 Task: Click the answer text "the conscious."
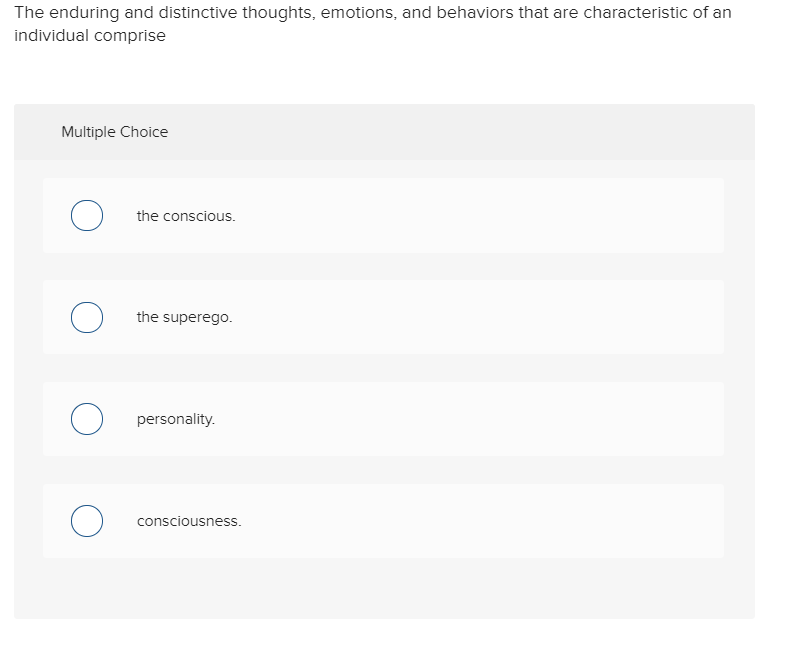[x=186, y=215]
